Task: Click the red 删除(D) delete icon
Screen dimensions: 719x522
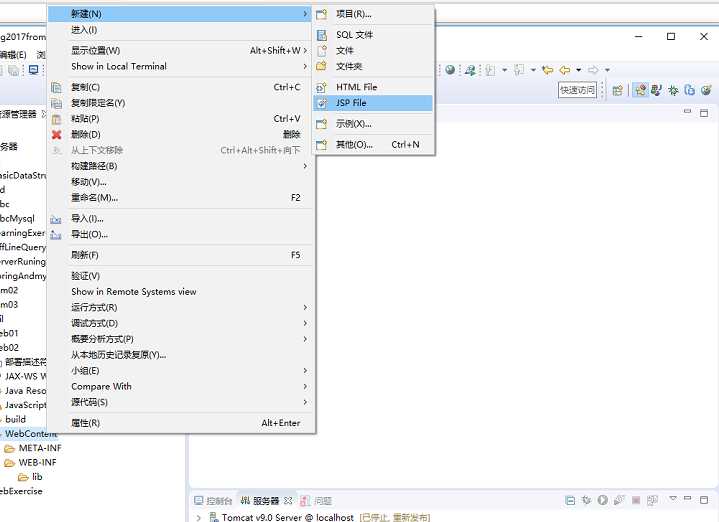Action: click(56, 135)
